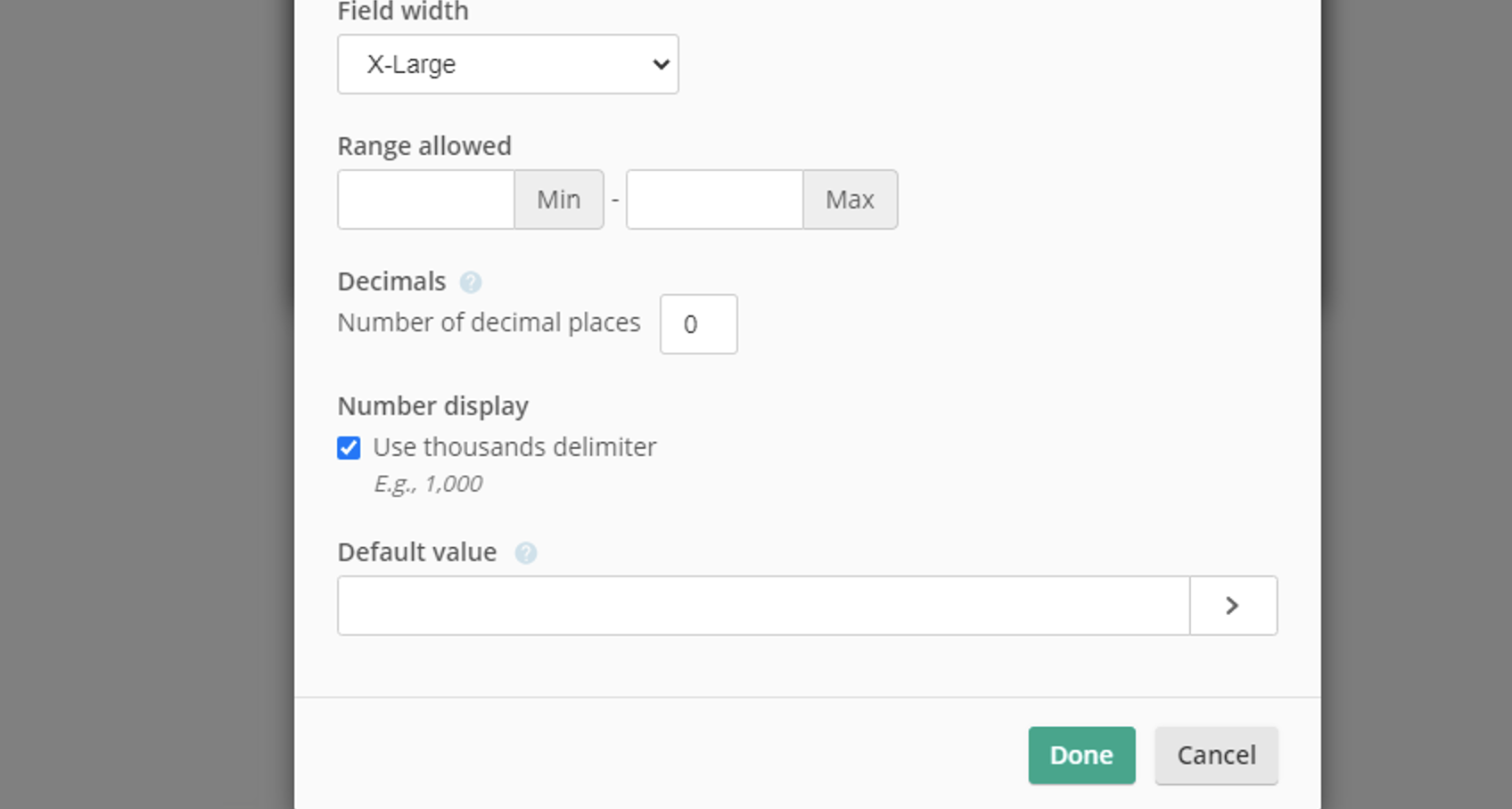Click the number of decimal places box
The image size is (1512, 809).
click(698, 324)
